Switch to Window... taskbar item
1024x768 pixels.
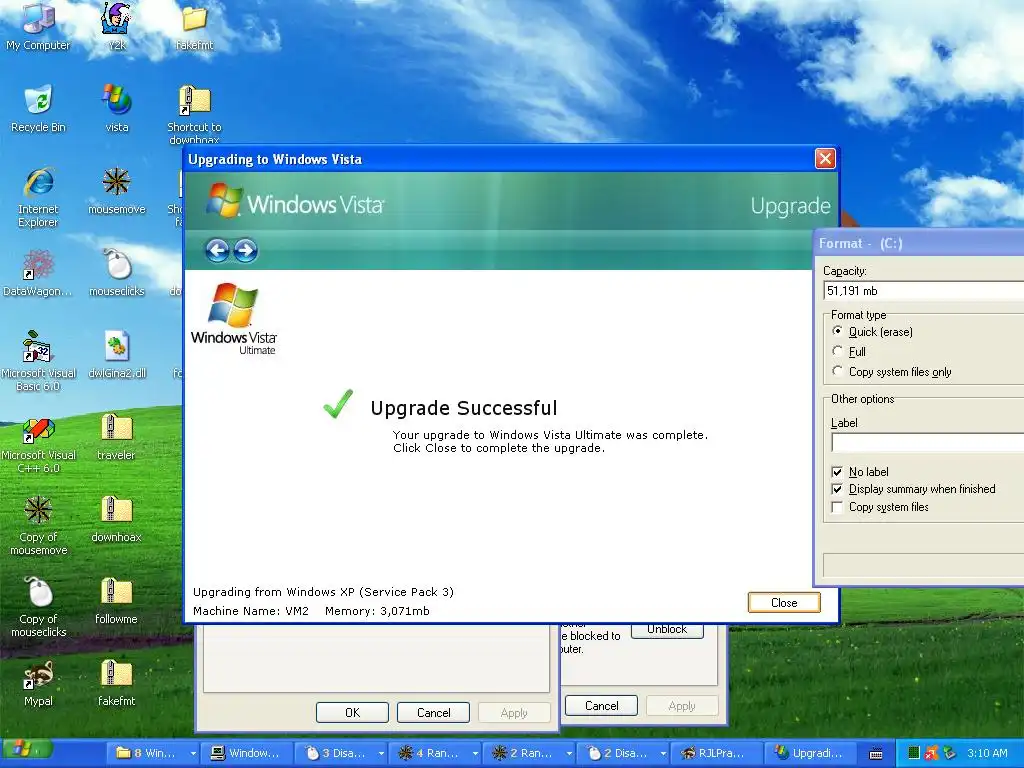coord(246,753)
